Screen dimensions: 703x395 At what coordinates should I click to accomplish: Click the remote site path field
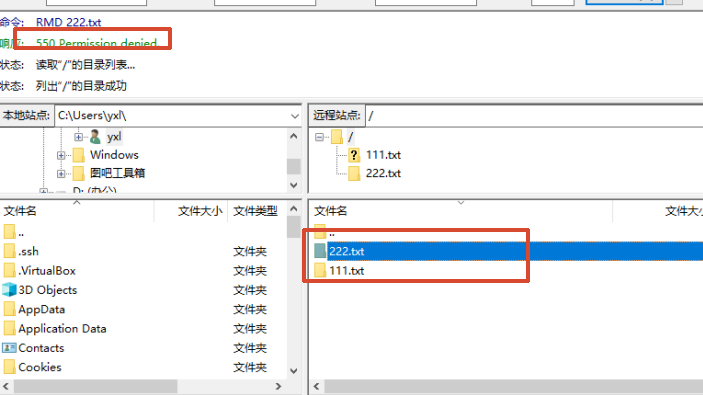click(x=534, y=116)
